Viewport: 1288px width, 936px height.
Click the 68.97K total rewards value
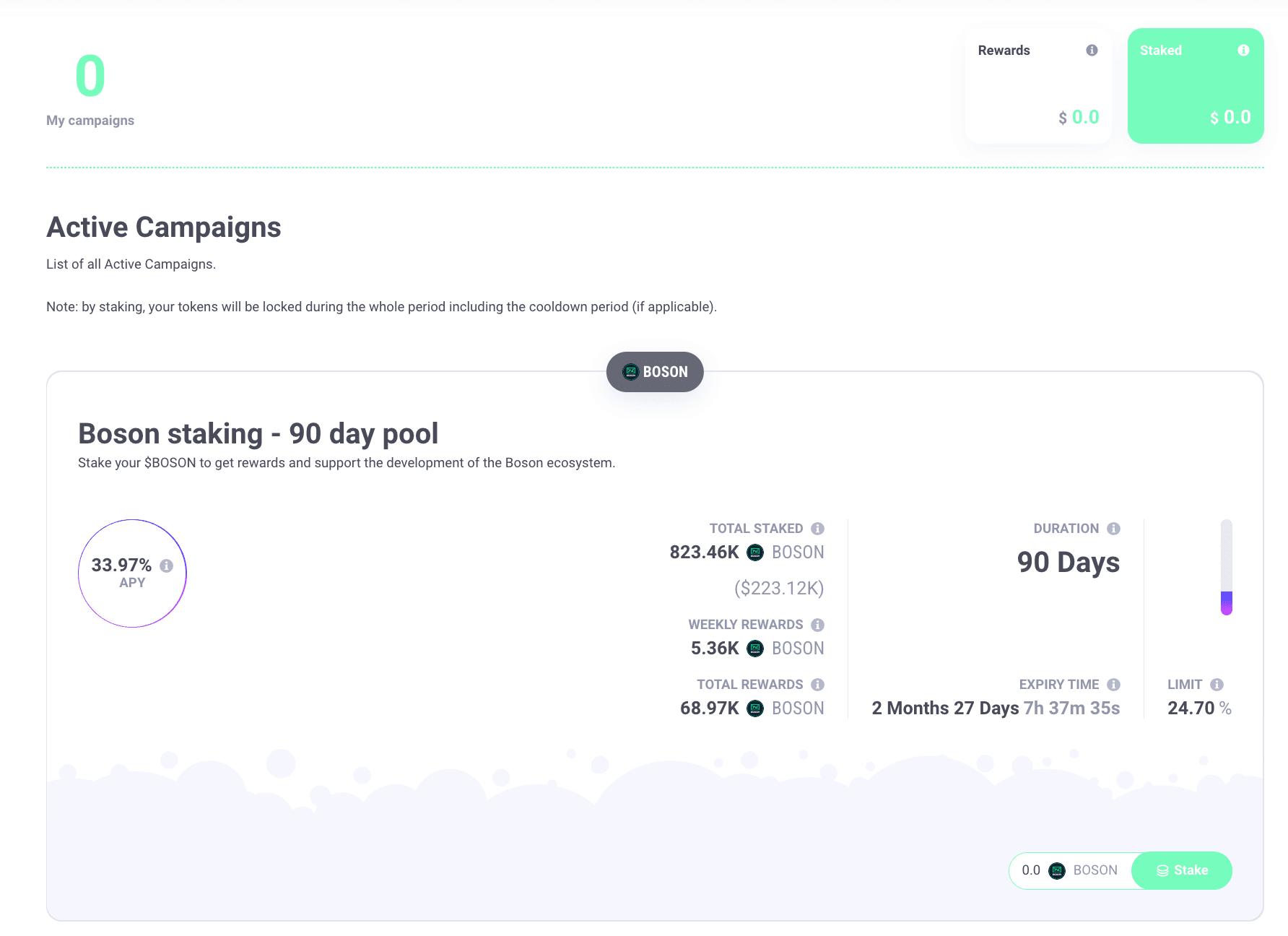710,708
